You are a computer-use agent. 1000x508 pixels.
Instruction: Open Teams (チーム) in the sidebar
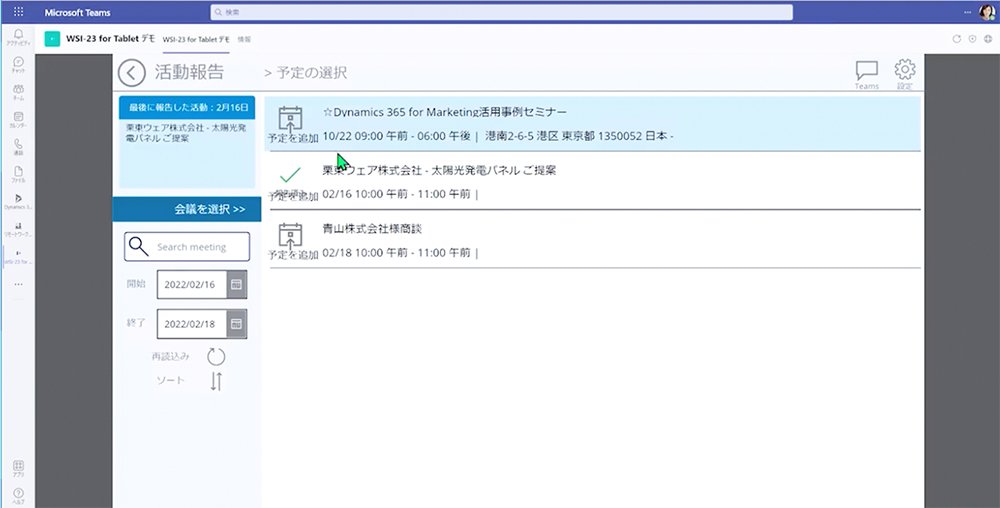18,92
